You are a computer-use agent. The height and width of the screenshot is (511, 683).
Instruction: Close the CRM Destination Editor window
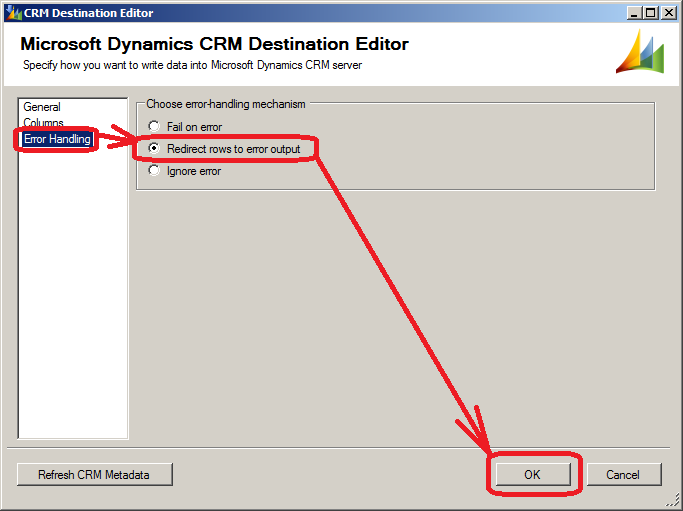tap(668, 13)
